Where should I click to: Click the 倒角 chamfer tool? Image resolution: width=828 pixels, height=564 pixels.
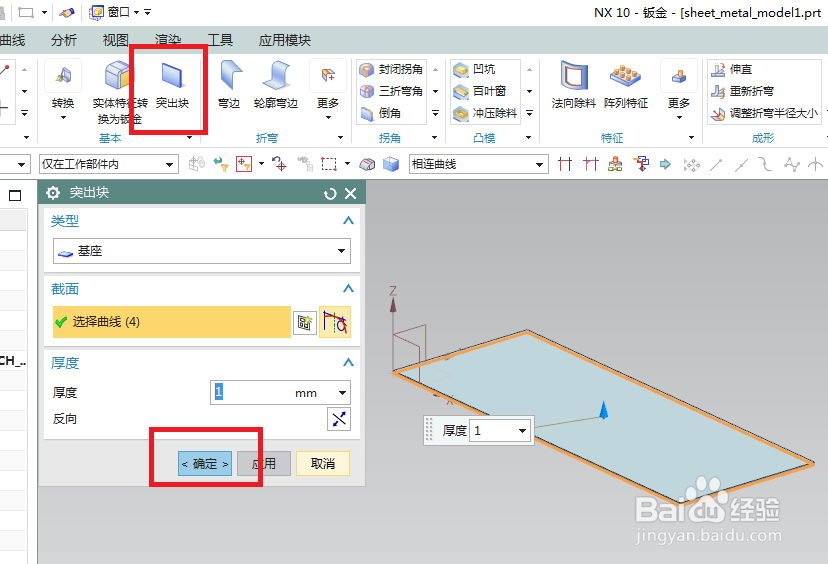tap(381, 113)
